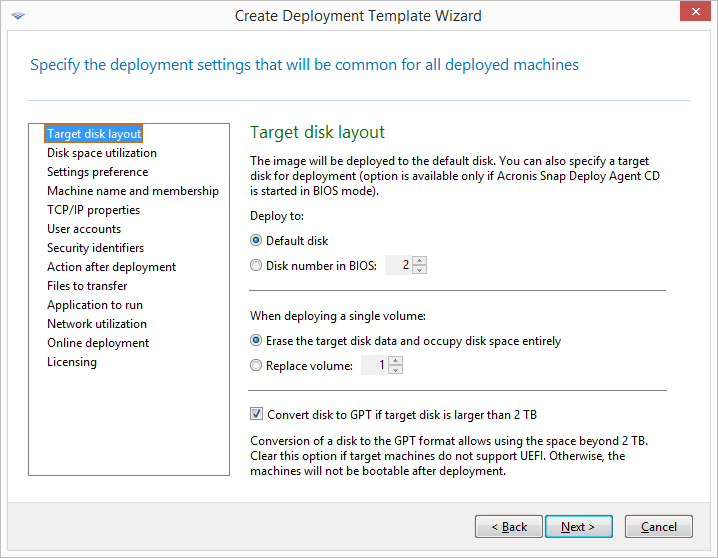Uncheck Convert disk to GPT checkbox
The height and width of the screenshot is (558, 718).
coord(257,414)
